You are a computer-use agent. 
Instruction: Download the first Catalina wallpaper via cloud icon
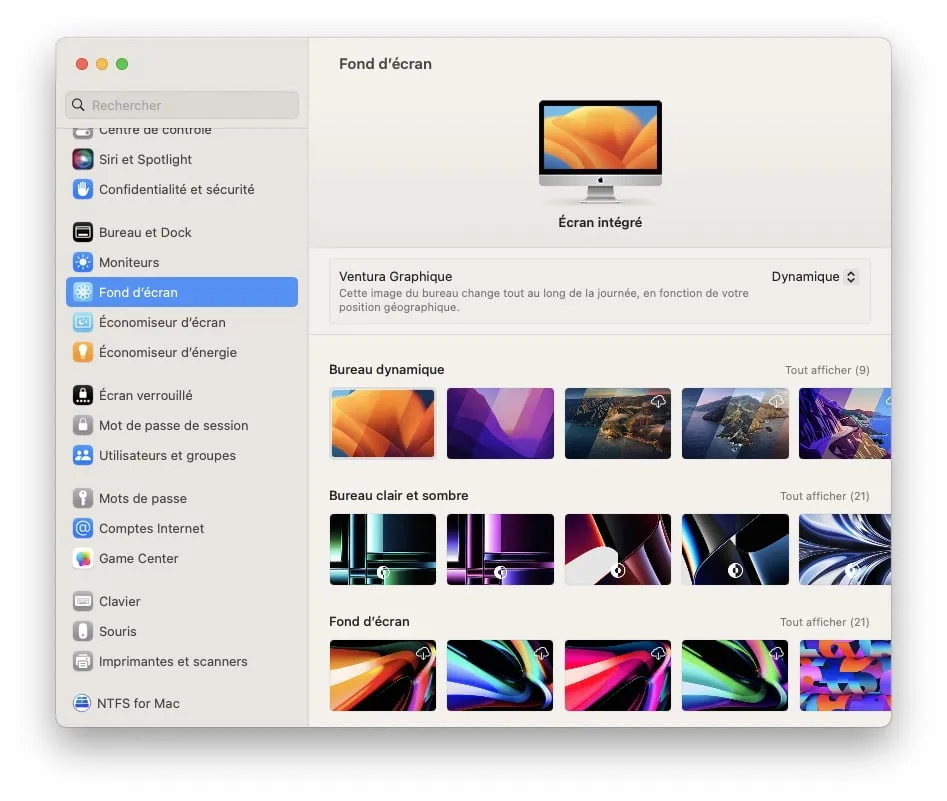(658, 400)
